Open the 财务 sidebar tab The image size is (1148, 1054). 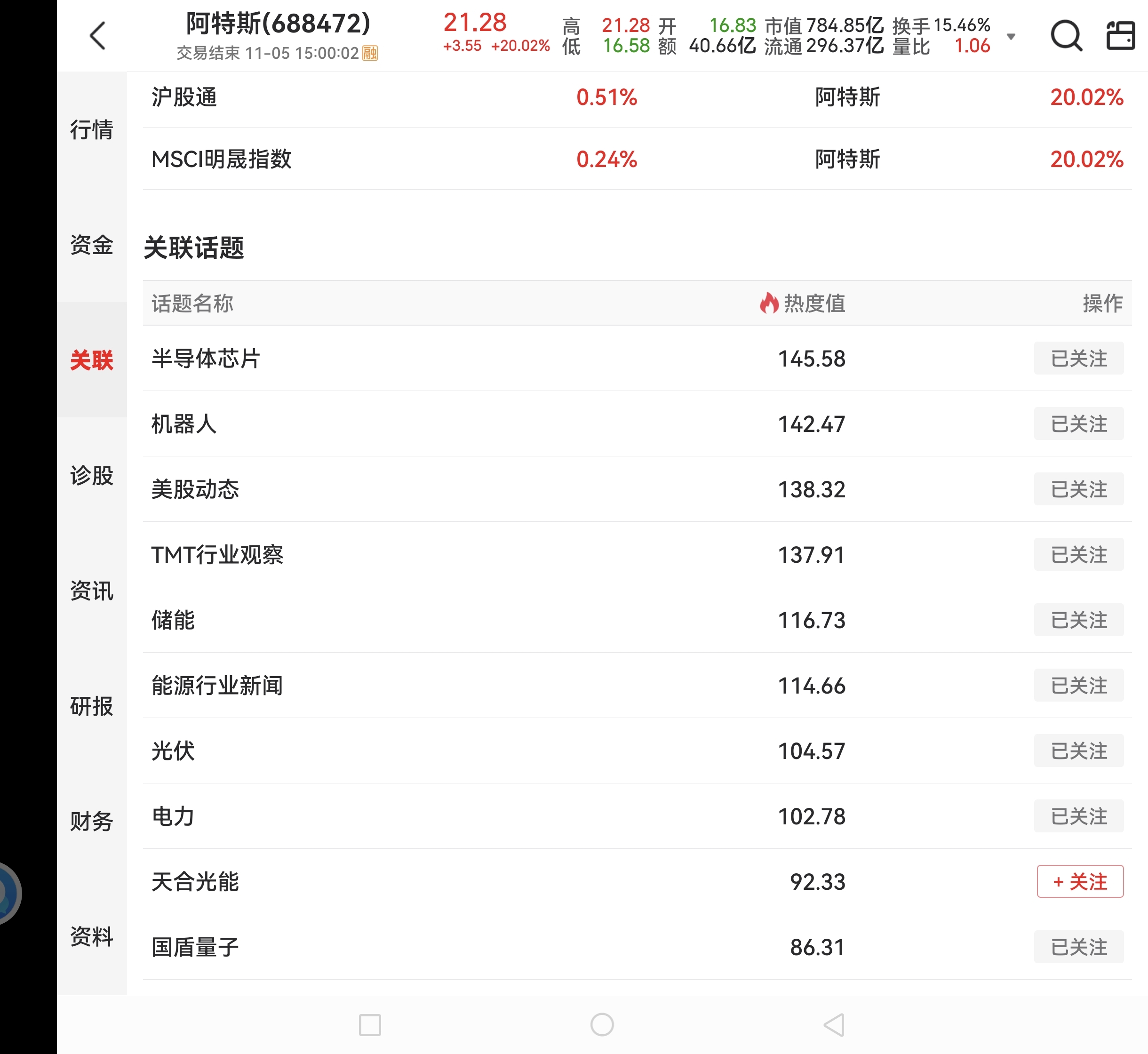click(x=92, y=821)
